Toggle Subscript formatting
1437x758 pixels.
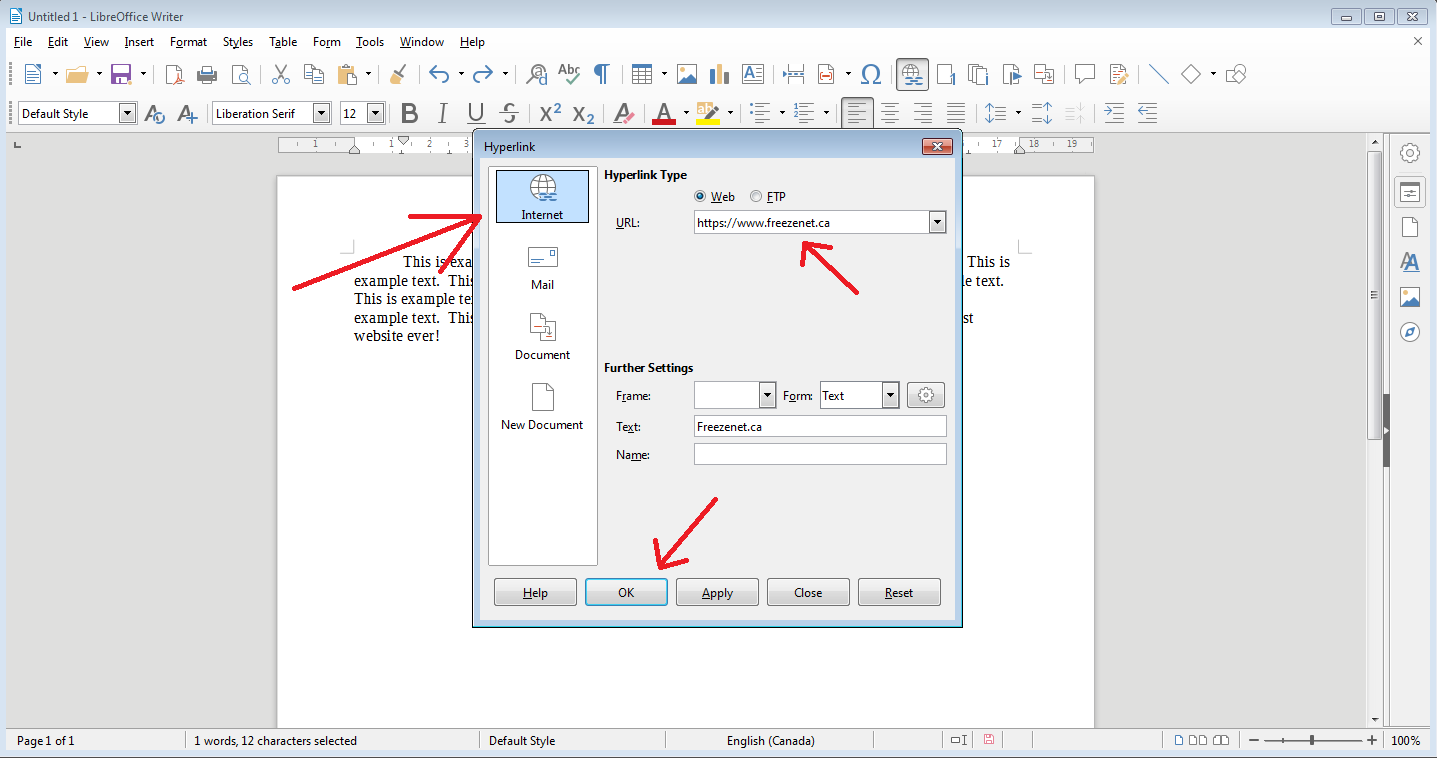(584, 113)
